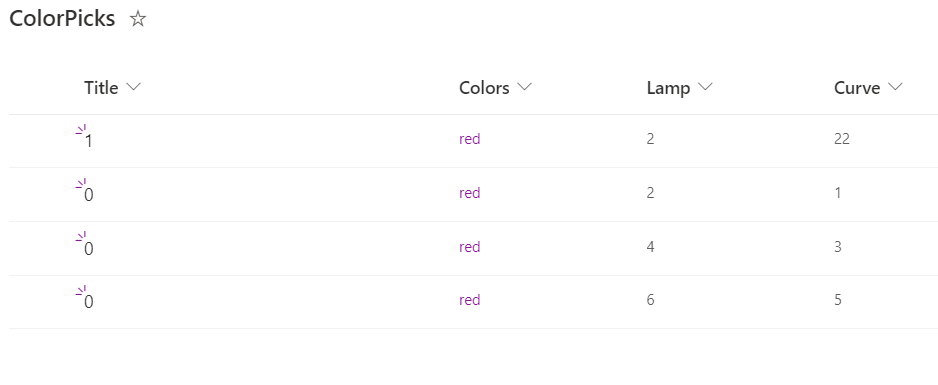Screen dimensions: 938x385
Task: Click the Lamp column header label
Action: 668,88
